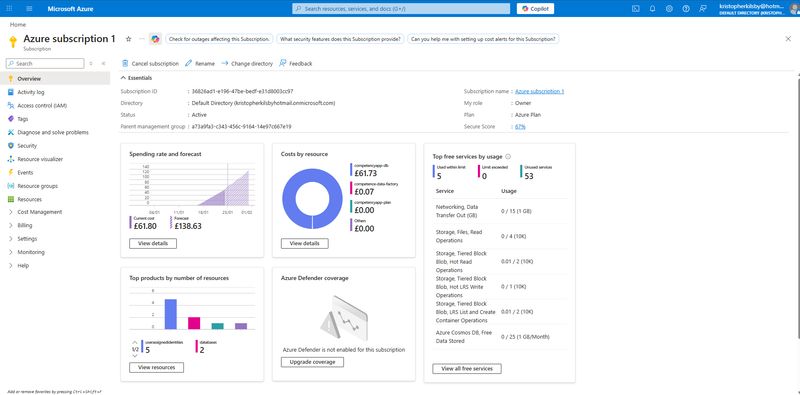Open the feedback icon in top bar
Screen dimensions: 800x395
(703, 9)
